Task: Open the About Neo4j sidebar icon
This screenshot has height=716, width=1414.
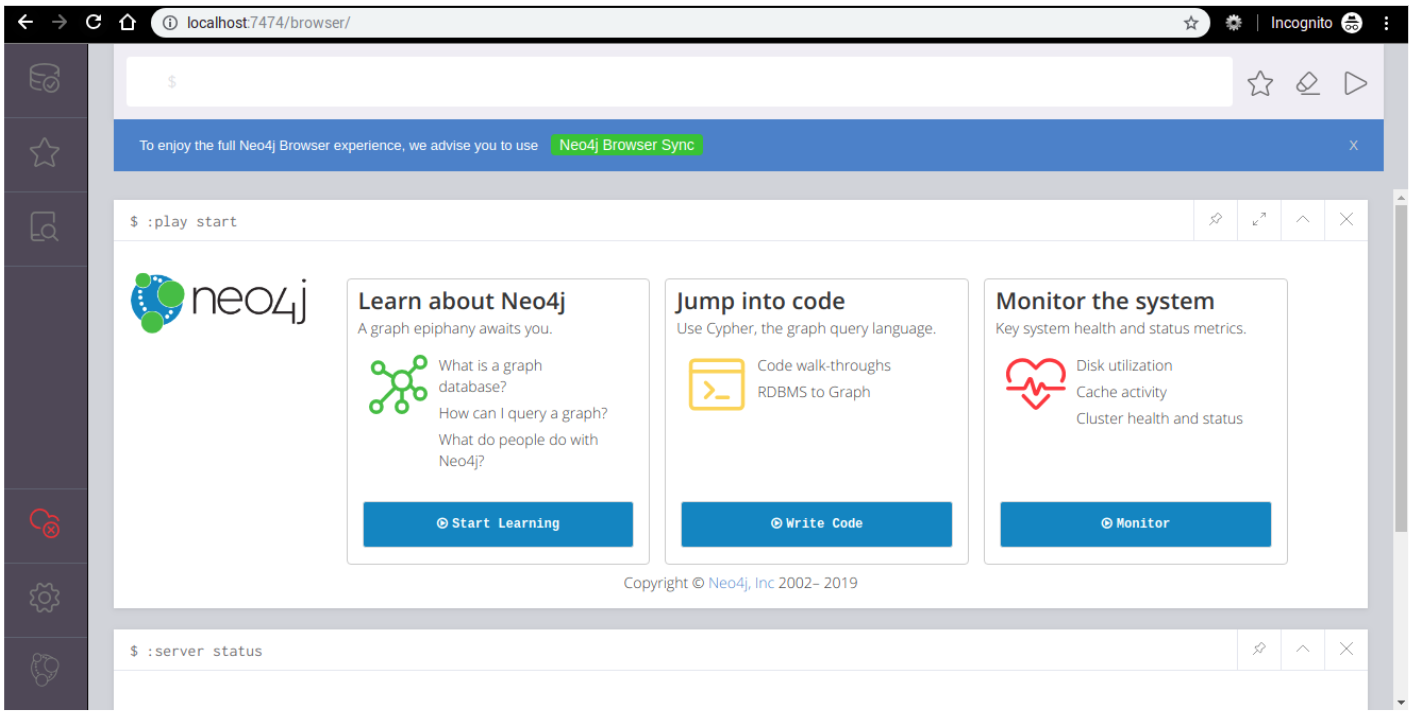Action: tap(45, 669)
